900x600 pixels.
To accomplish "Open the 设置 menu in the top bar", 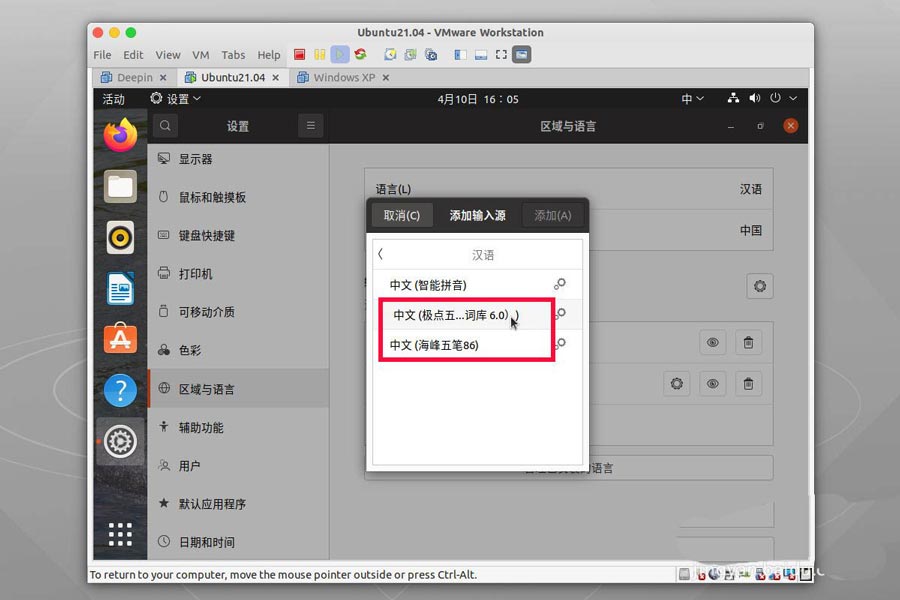I will point(176,98).
